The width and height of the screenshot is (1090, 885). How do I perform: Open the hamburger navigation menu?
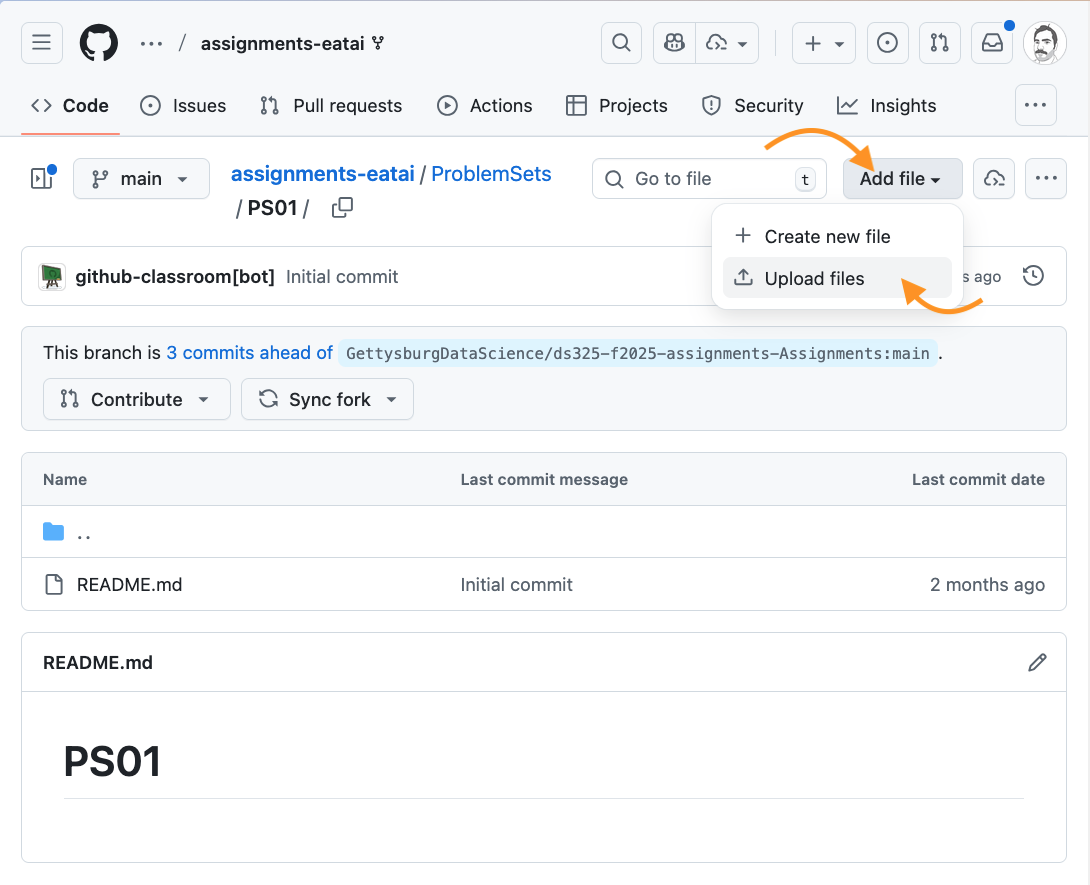point(42,43)
